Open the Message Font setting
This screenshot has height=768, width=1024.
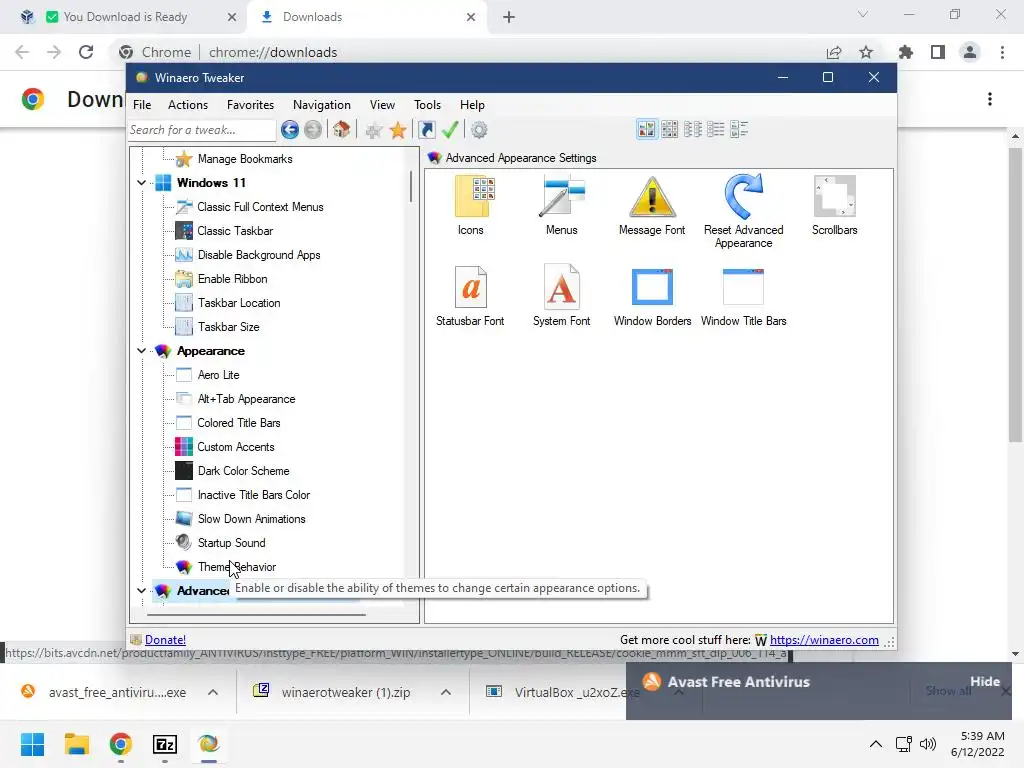(x=652, y=205)
